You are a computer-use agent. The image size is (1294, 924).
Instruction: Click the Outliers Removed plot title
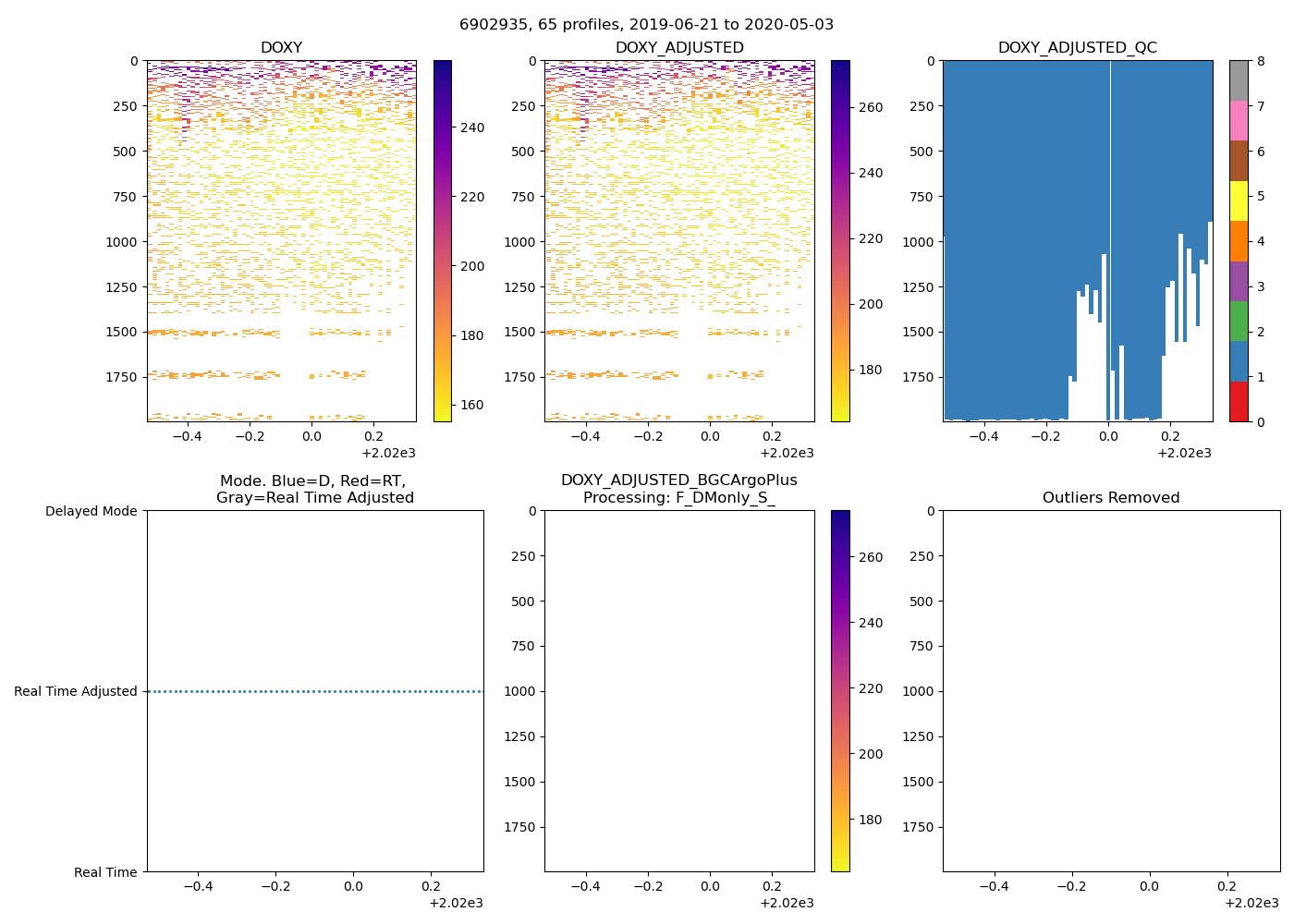(x=1111, y=498)
